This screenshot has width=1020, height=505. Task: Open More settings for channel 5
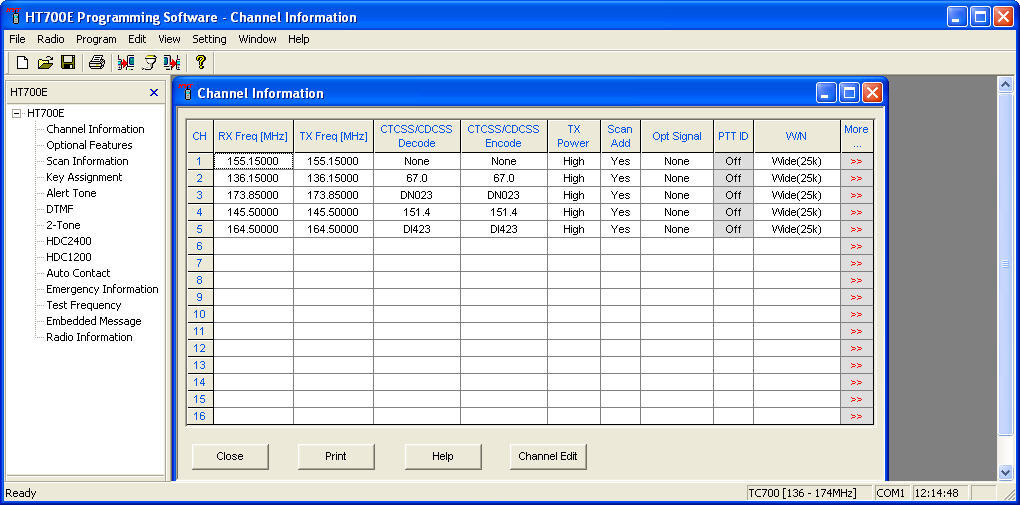coord(856,229)
